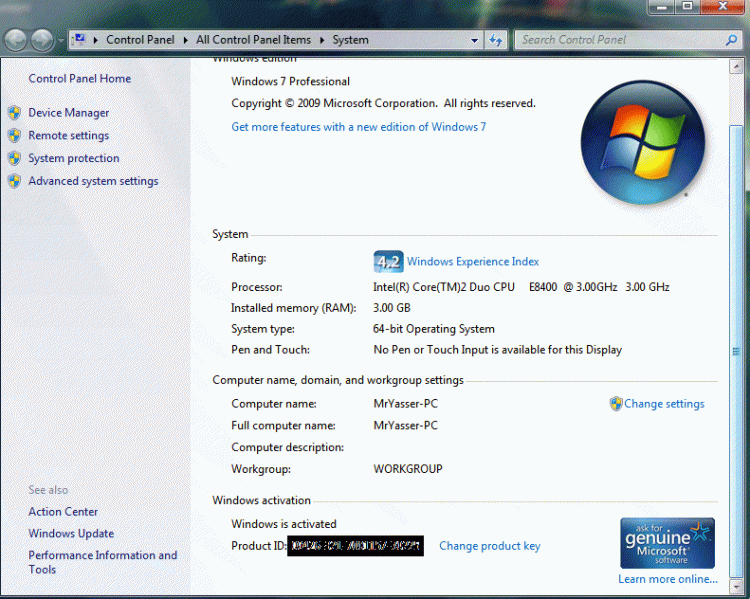Minimize the System window
This screenshot has height=599, width=750.
[x=662, y=6]
